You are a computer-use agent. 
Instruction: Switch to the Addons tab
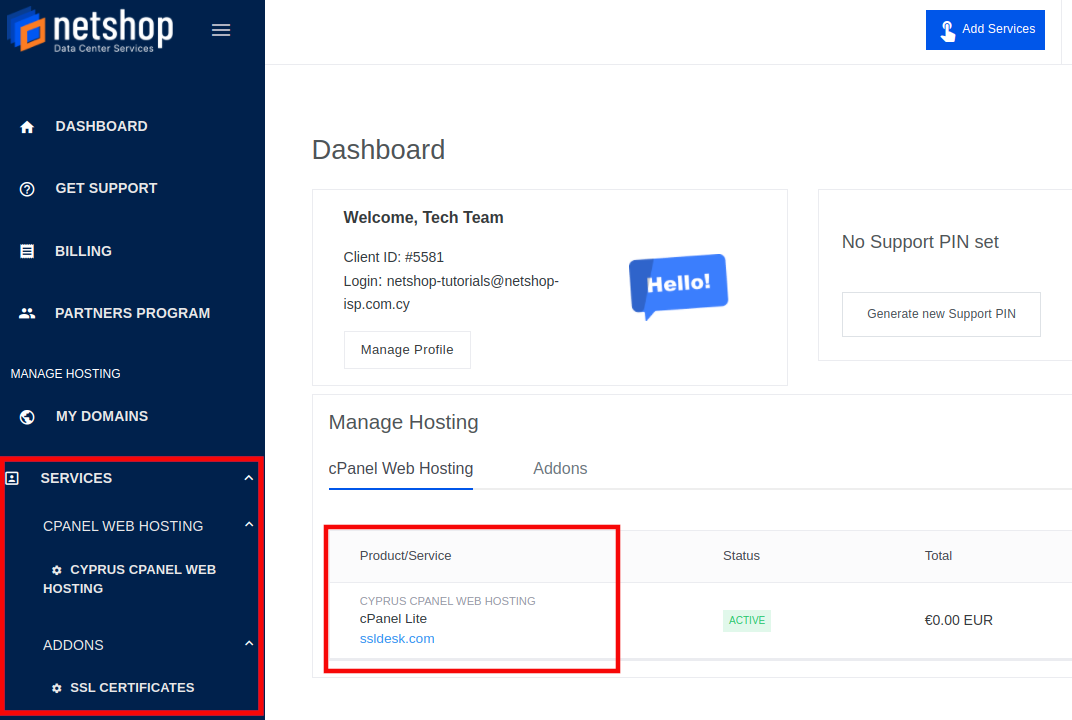[560, 468]
